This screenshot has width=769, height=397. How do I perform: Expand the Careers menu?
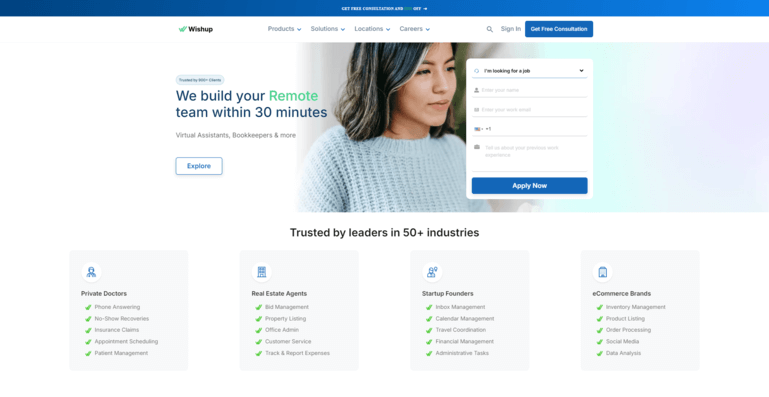414,29
